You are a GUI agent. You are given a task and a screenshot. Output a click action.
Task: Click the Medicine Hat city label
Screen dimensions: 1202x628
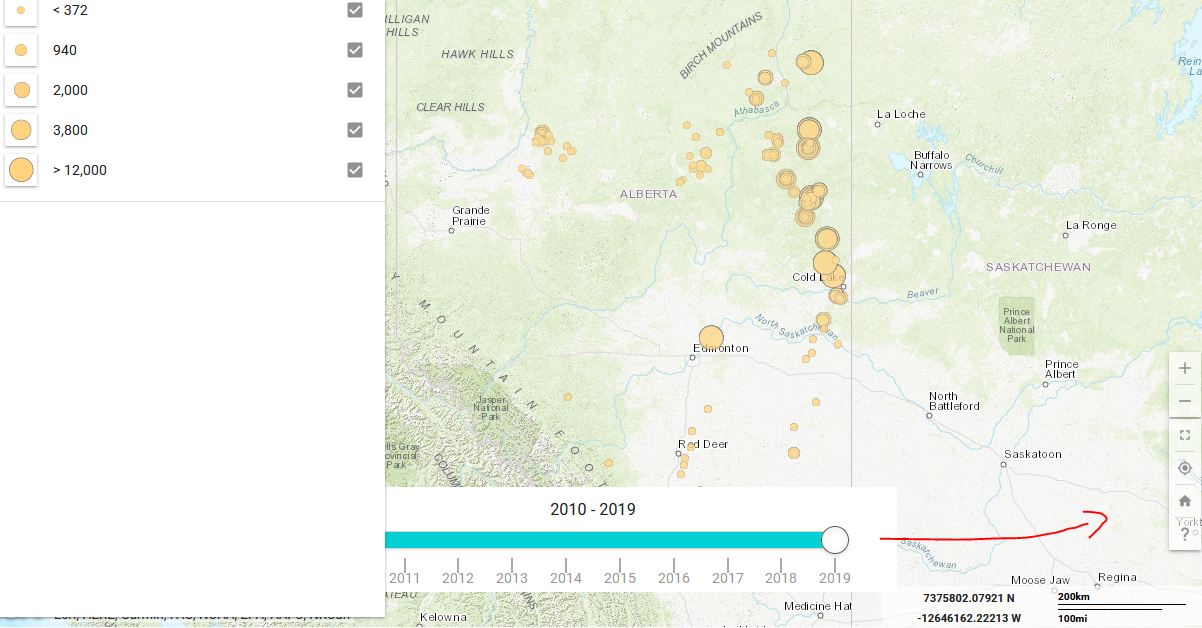[x=818, y=606]
